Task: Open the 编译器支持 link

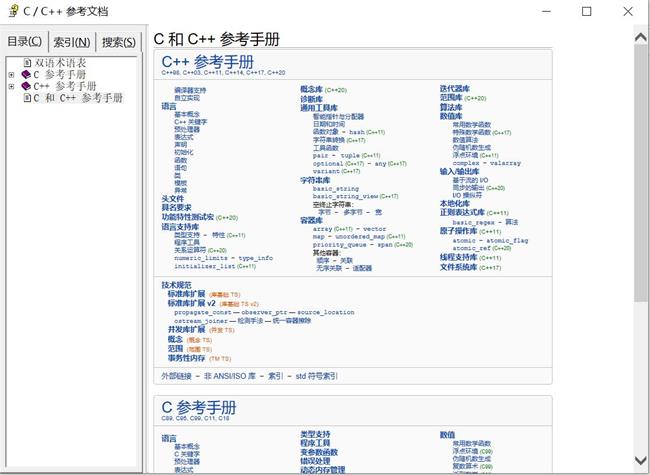Action: [190, 90]
